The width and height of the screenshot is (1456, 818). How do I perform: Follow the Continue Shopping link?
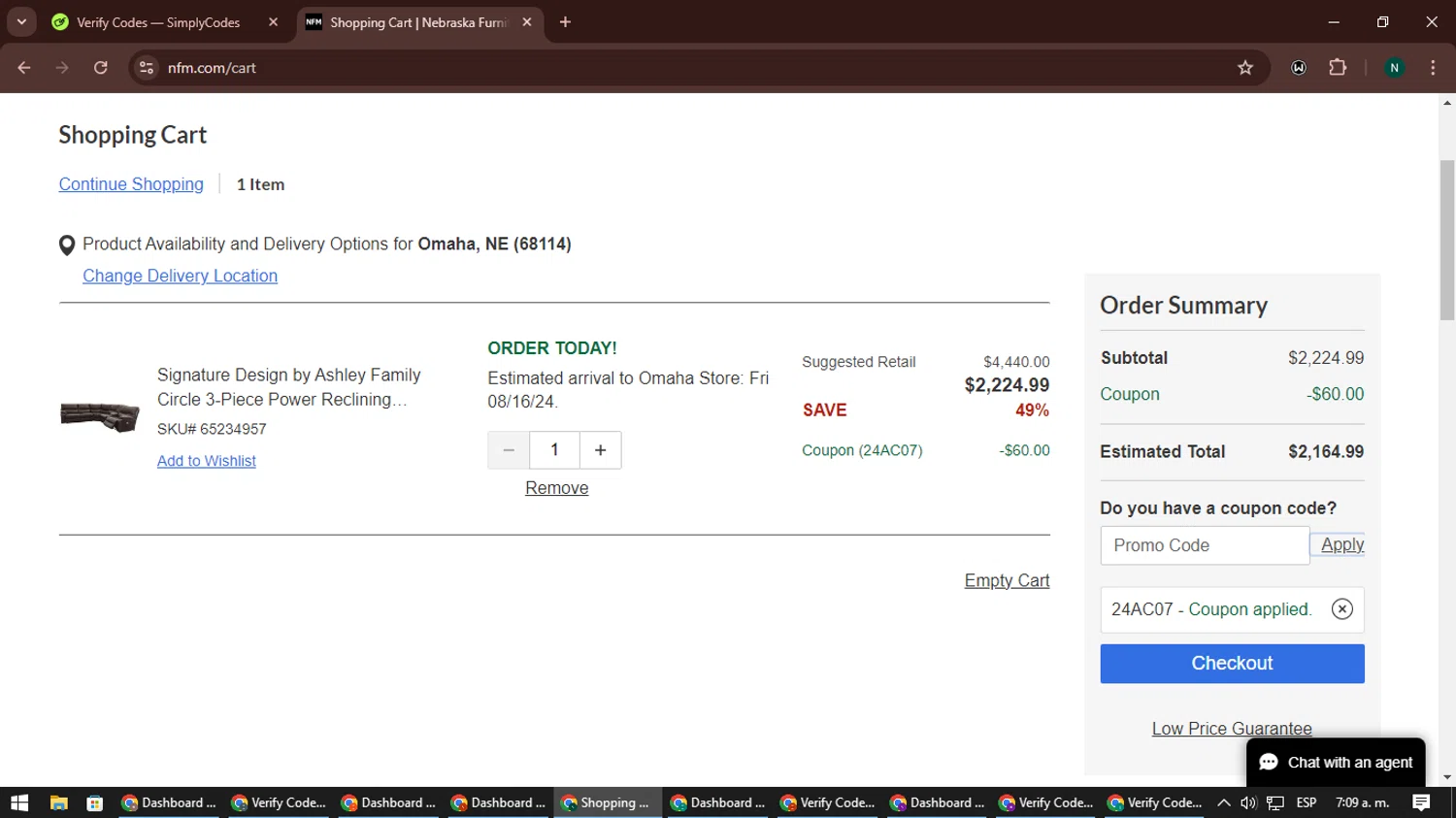(131, 184)
